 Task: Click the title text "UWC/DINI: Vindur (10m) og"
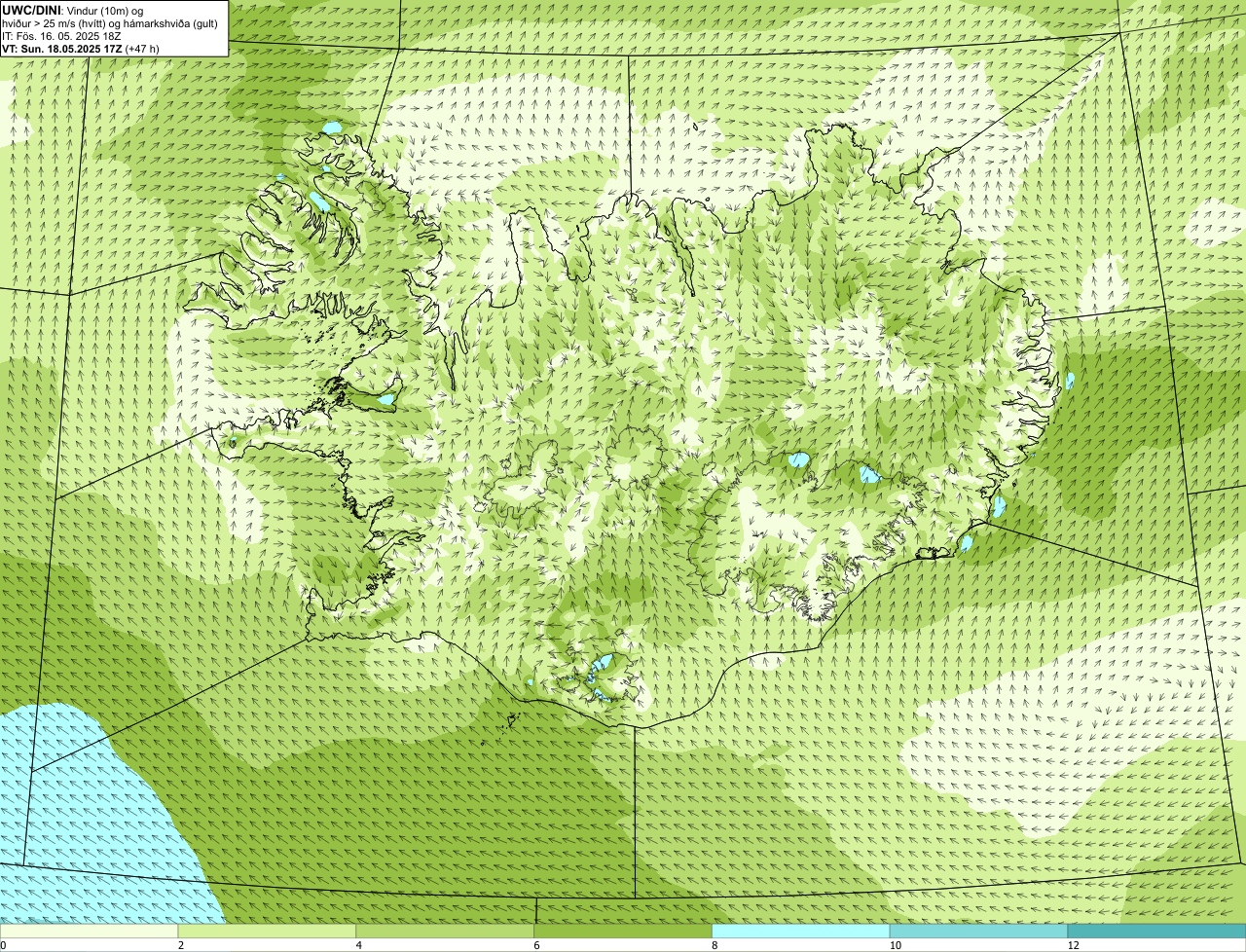[x=73, y=10]
